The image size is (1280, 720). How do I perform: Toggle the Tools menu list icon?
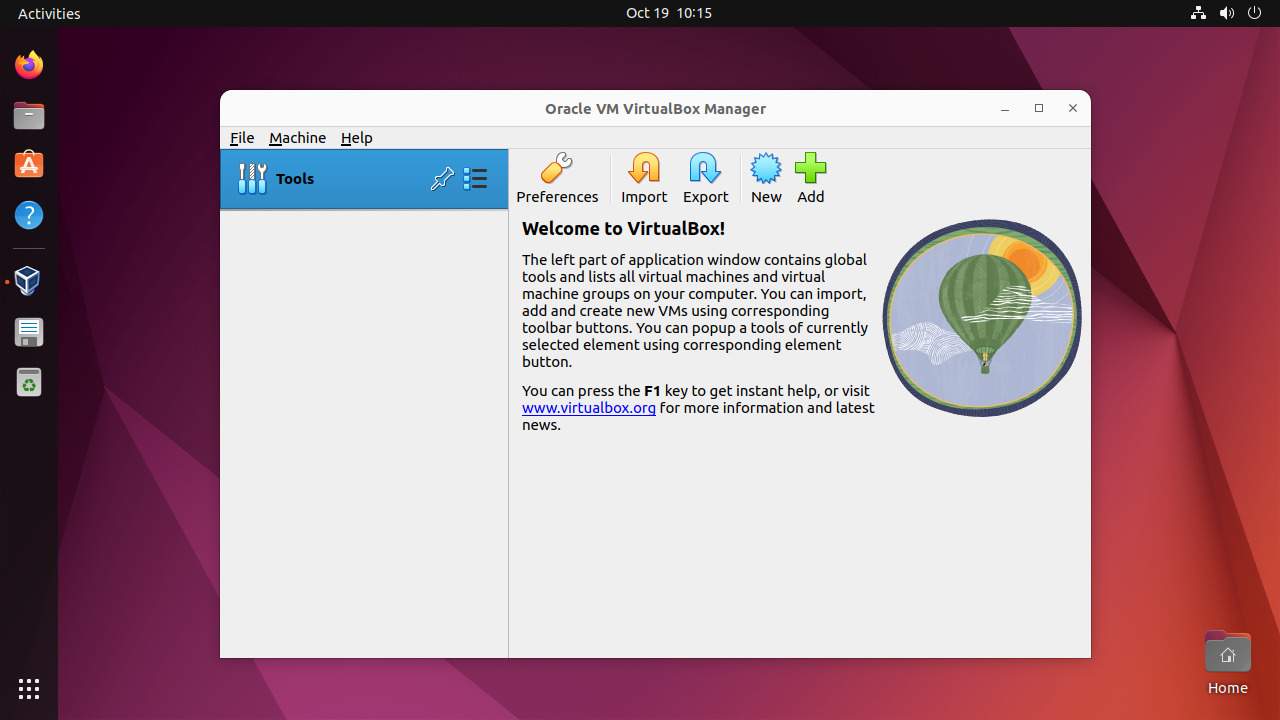point(475,178)
